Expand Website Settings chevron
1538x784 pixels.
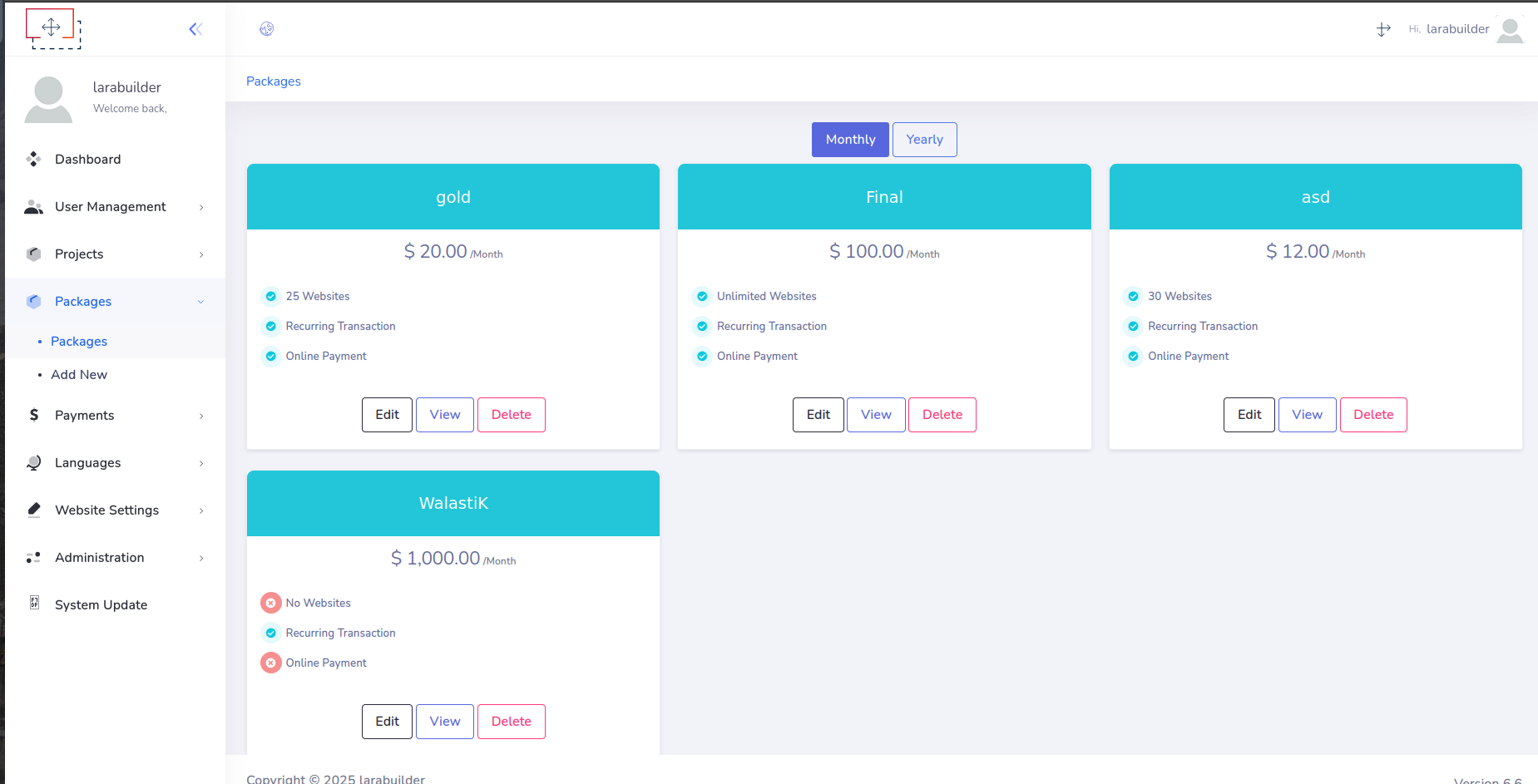pyautogui.click(x=201, y=510)
